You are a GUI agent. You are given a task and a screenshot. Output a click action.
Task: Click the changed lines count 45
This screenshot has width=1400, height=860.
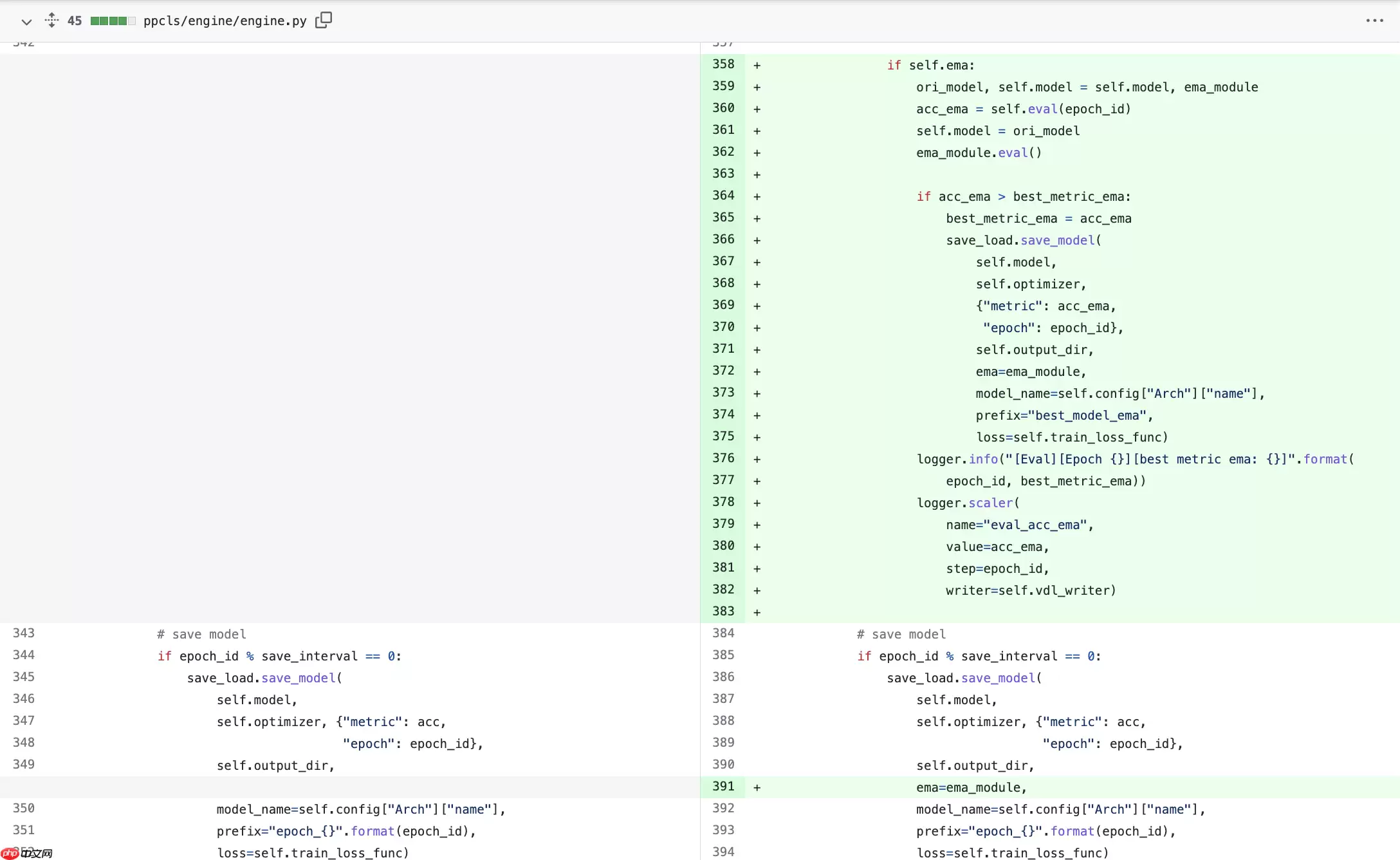click(75, 21)
